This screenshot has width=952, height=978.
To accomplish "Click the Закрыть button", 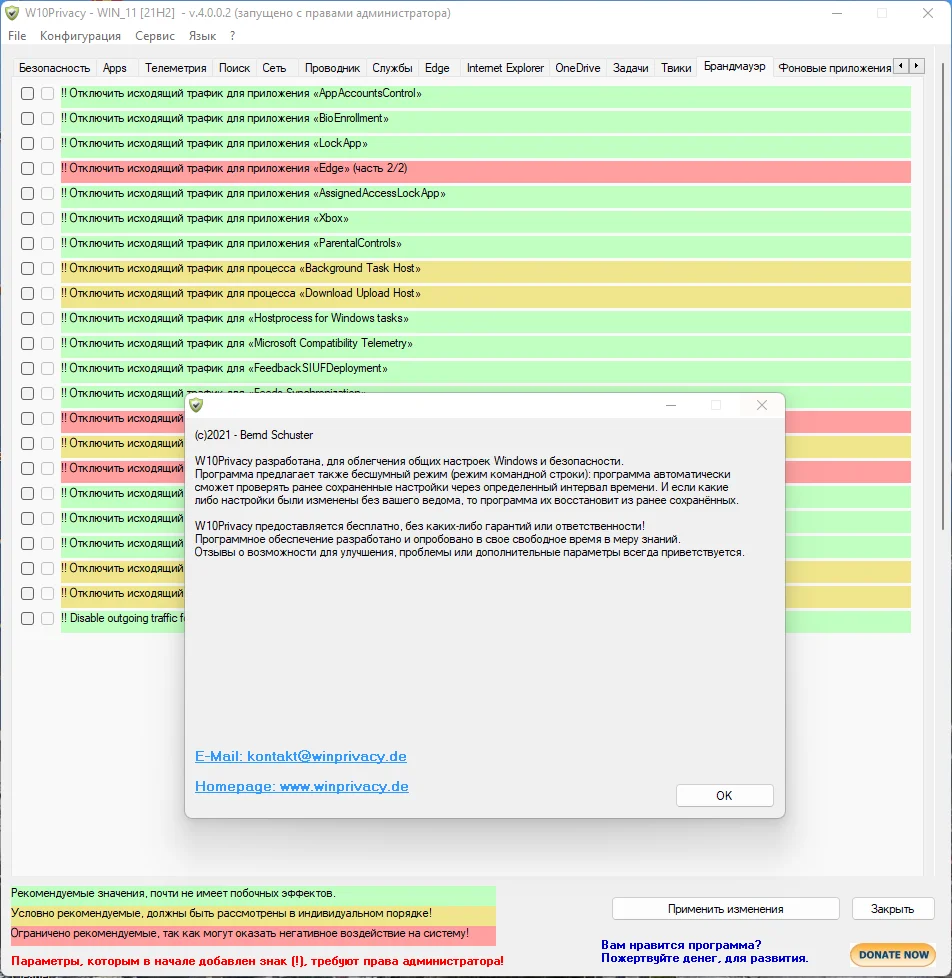I will pos(893,909).
